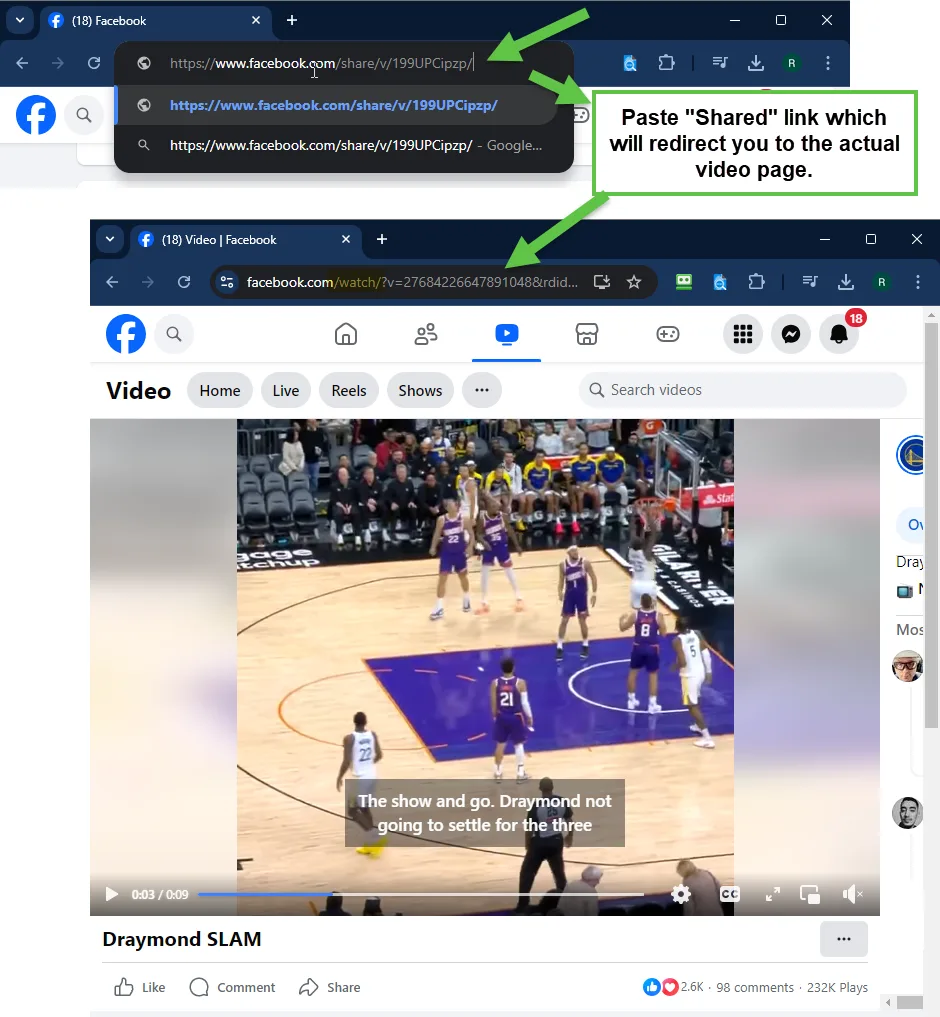Open new tab in the lower window

click(x=382, y=239)
